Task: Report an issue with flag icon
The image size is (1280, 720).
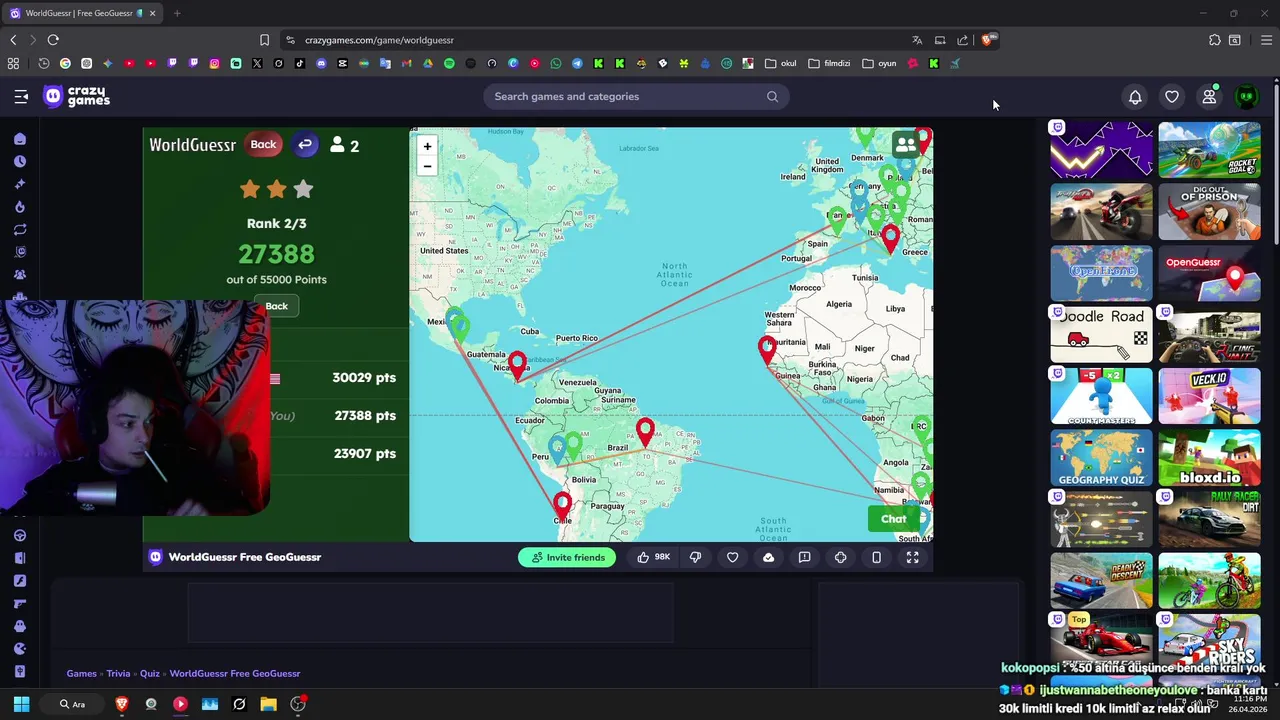Action: [x=804, y=557]
